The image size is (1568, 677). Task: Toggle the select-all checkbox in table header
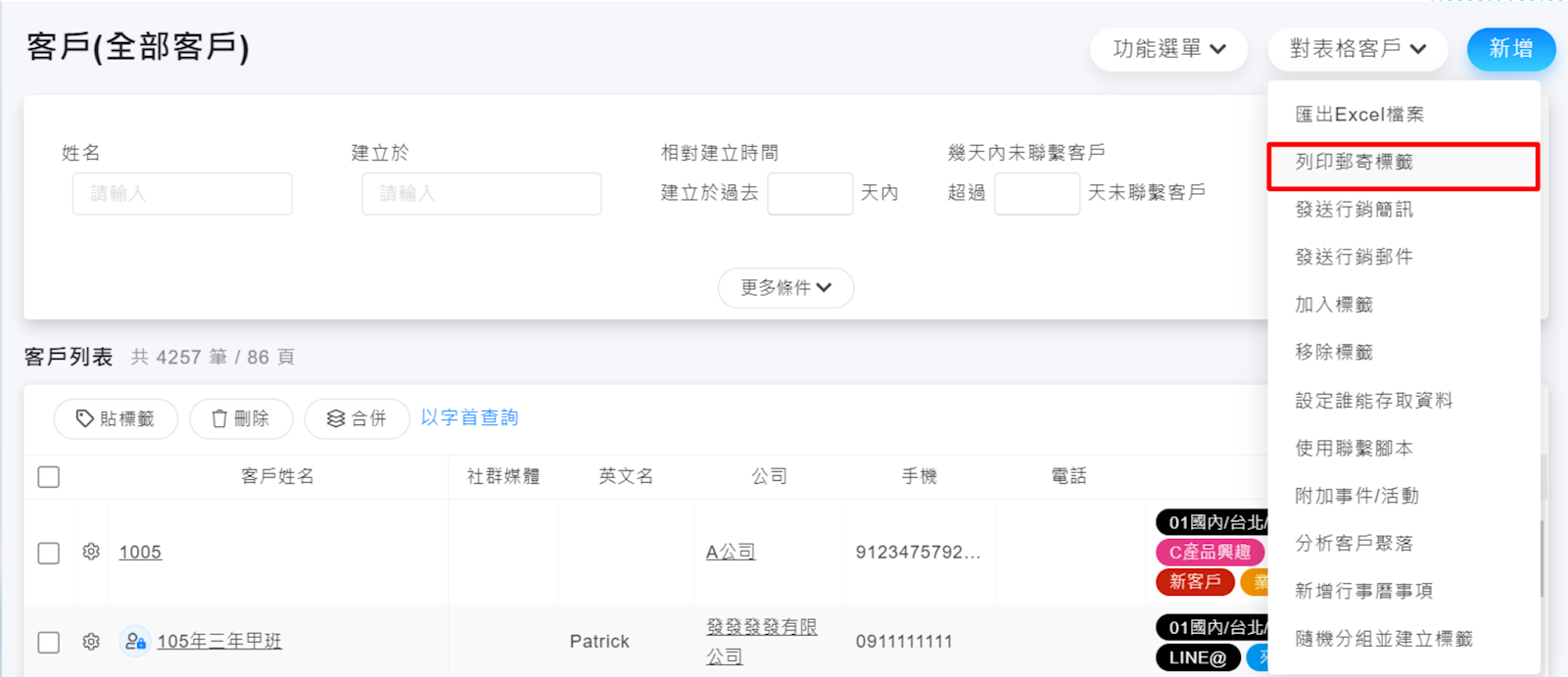(x=49, y=477)
